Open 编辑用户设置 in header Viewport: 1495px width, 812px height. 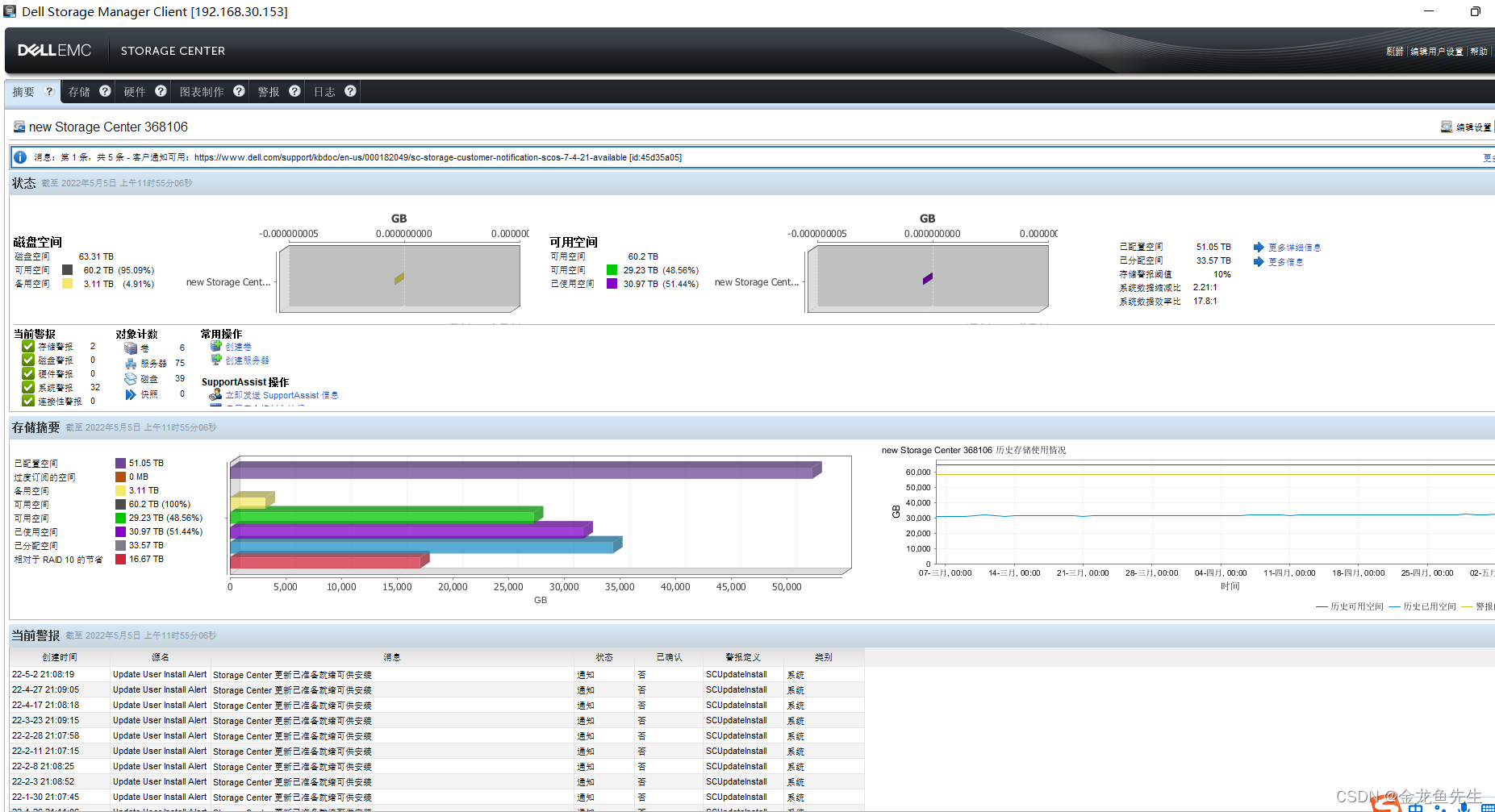1437,52
